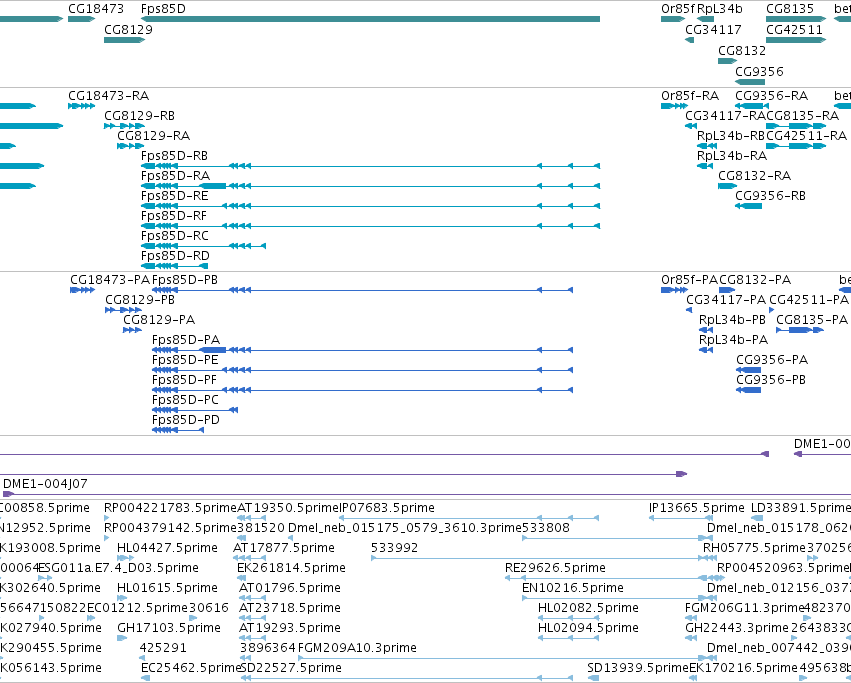Viewport: 851px width, 683px height.
Task: Select transcript label CG8129-RB
Action: 139,116
